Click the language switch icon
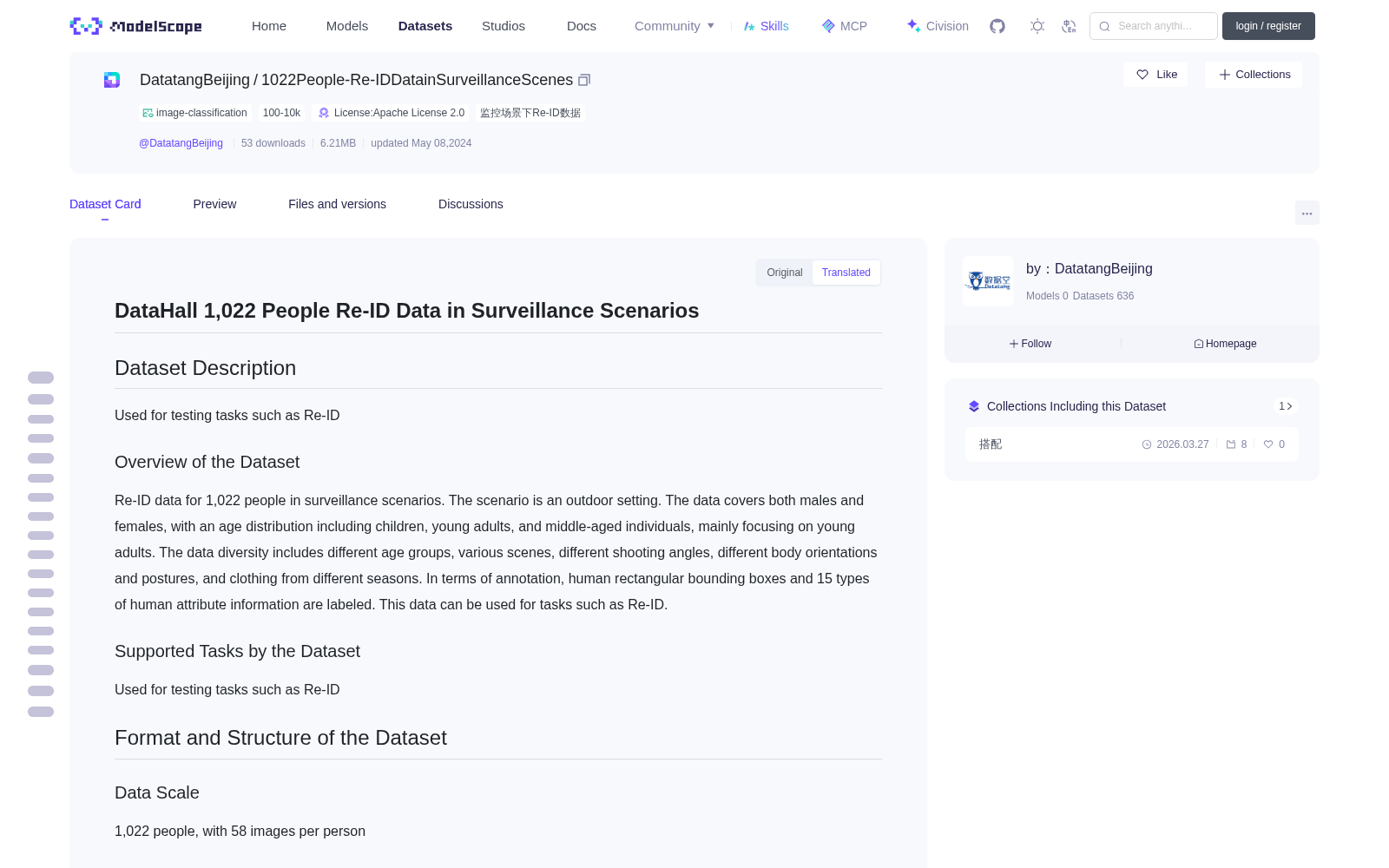 [x=1069, y=26]
